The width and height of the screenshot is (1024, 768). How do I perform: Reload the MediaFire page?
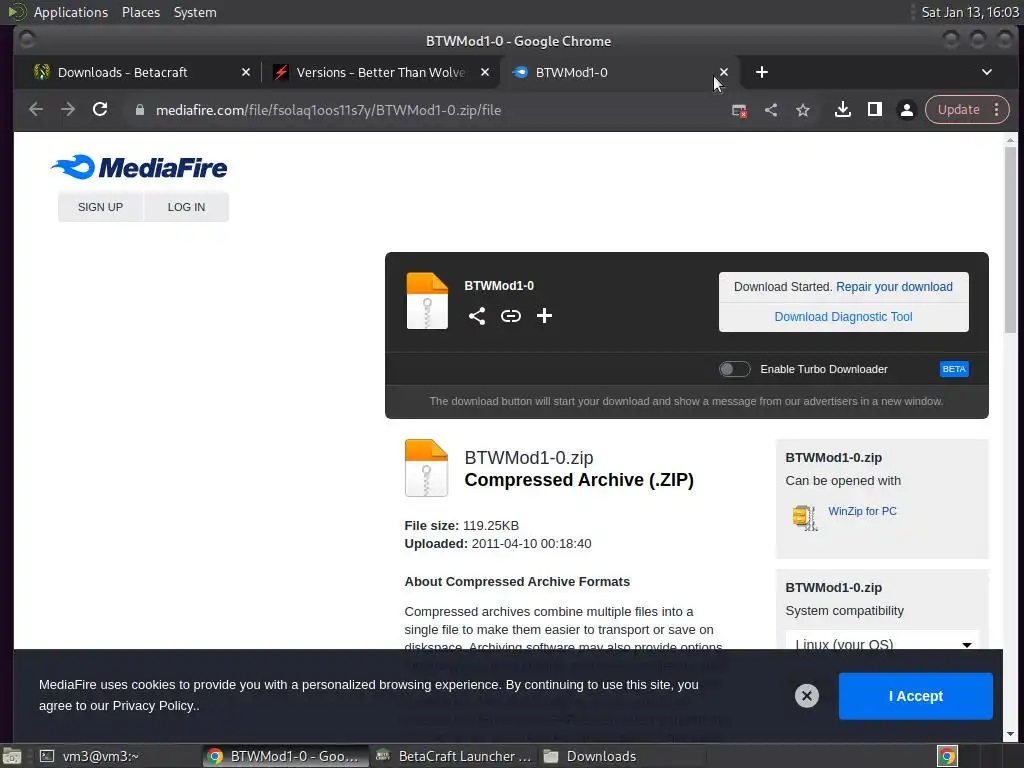click(100, 110)
